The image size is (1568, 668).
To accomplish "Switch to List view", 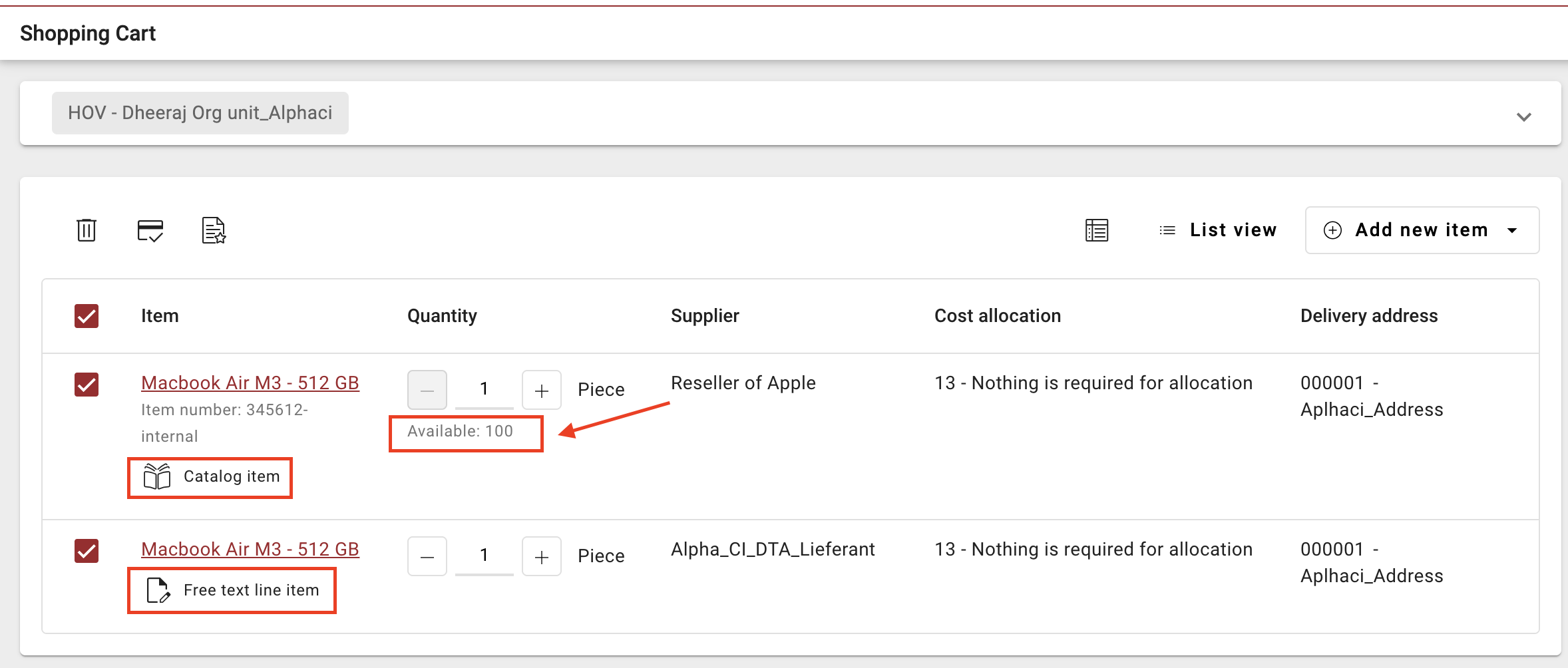I will tap(1218, 230).
